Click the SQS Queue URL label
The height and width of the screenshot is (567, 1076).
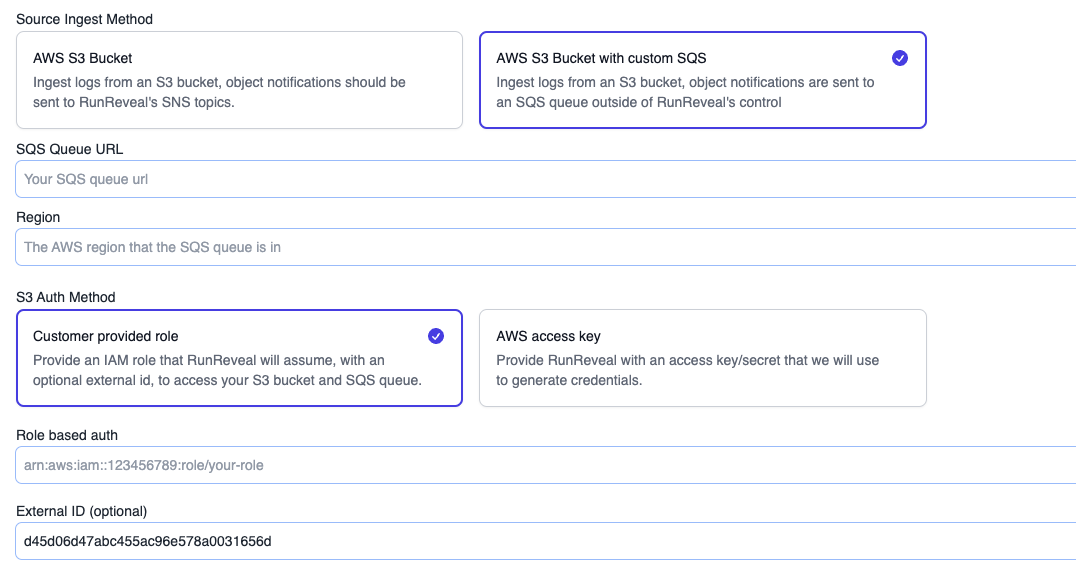70,149
